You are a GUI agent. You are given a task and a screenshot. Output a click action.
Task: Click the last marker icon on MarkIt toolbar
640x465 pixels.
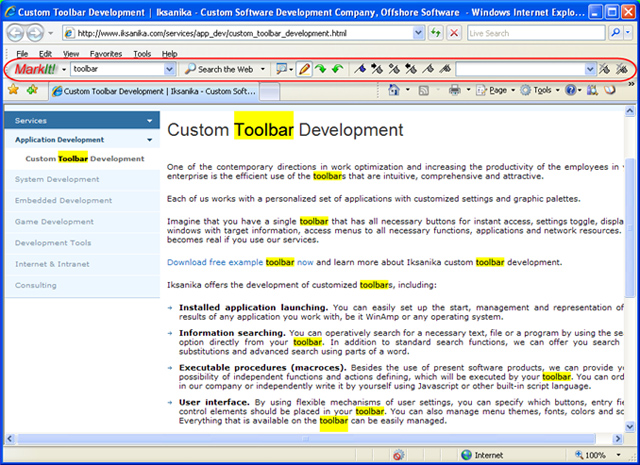622,69
